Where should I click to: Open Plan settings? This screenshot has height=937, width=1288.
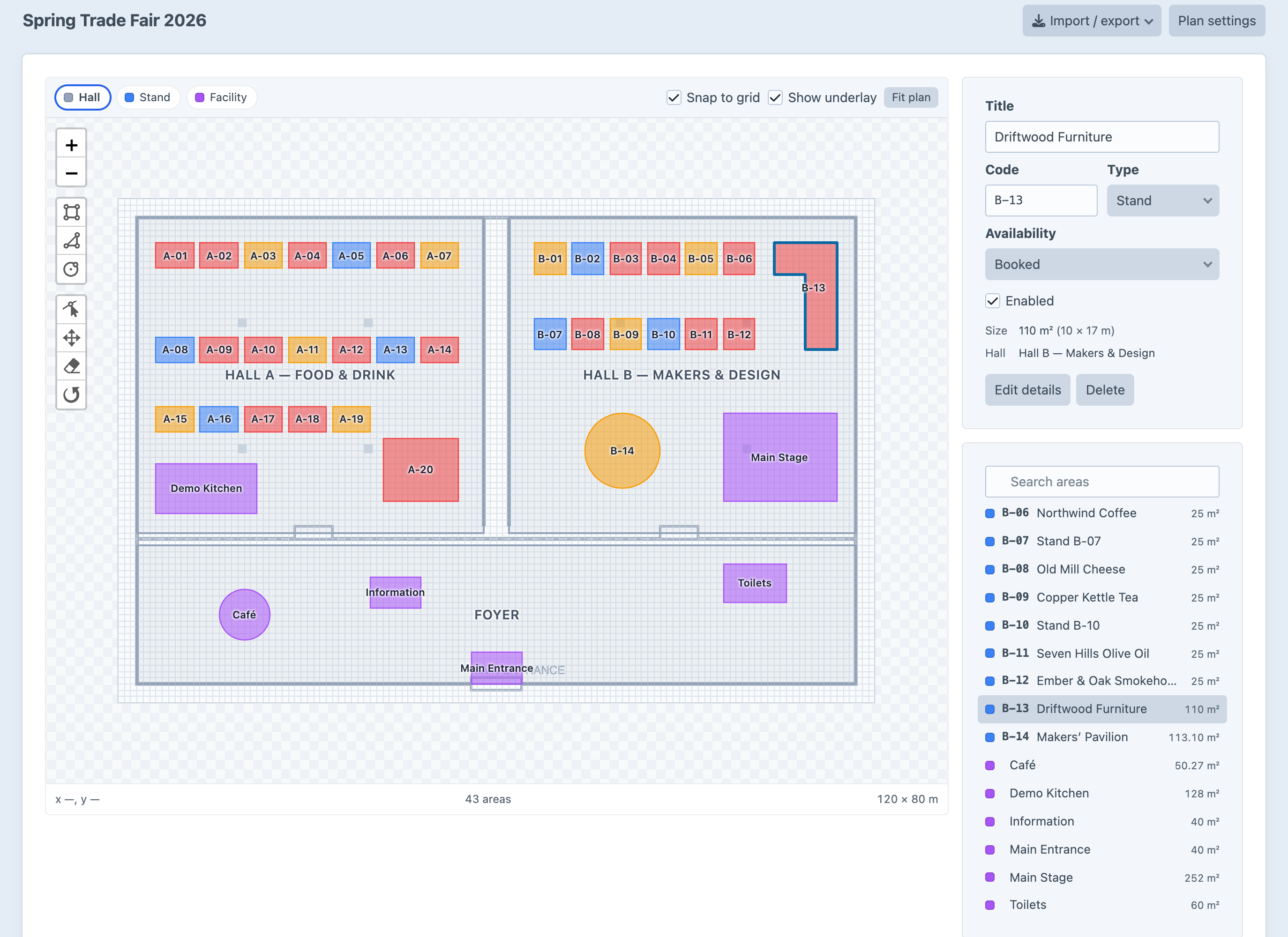coord(1216,21)
